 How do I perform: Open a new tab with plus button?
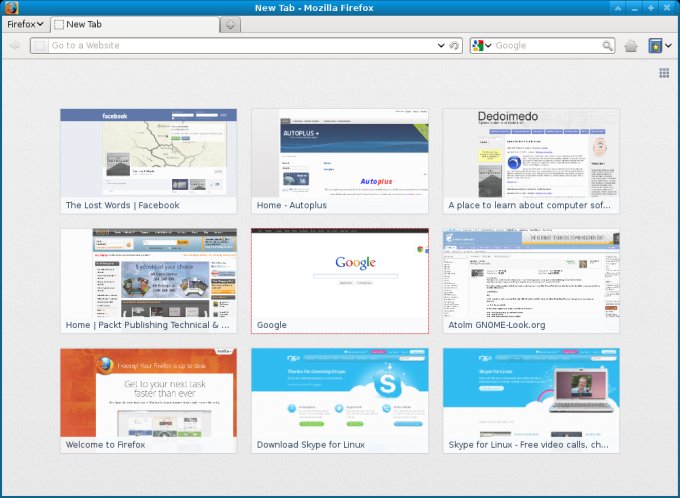(230, 25)
